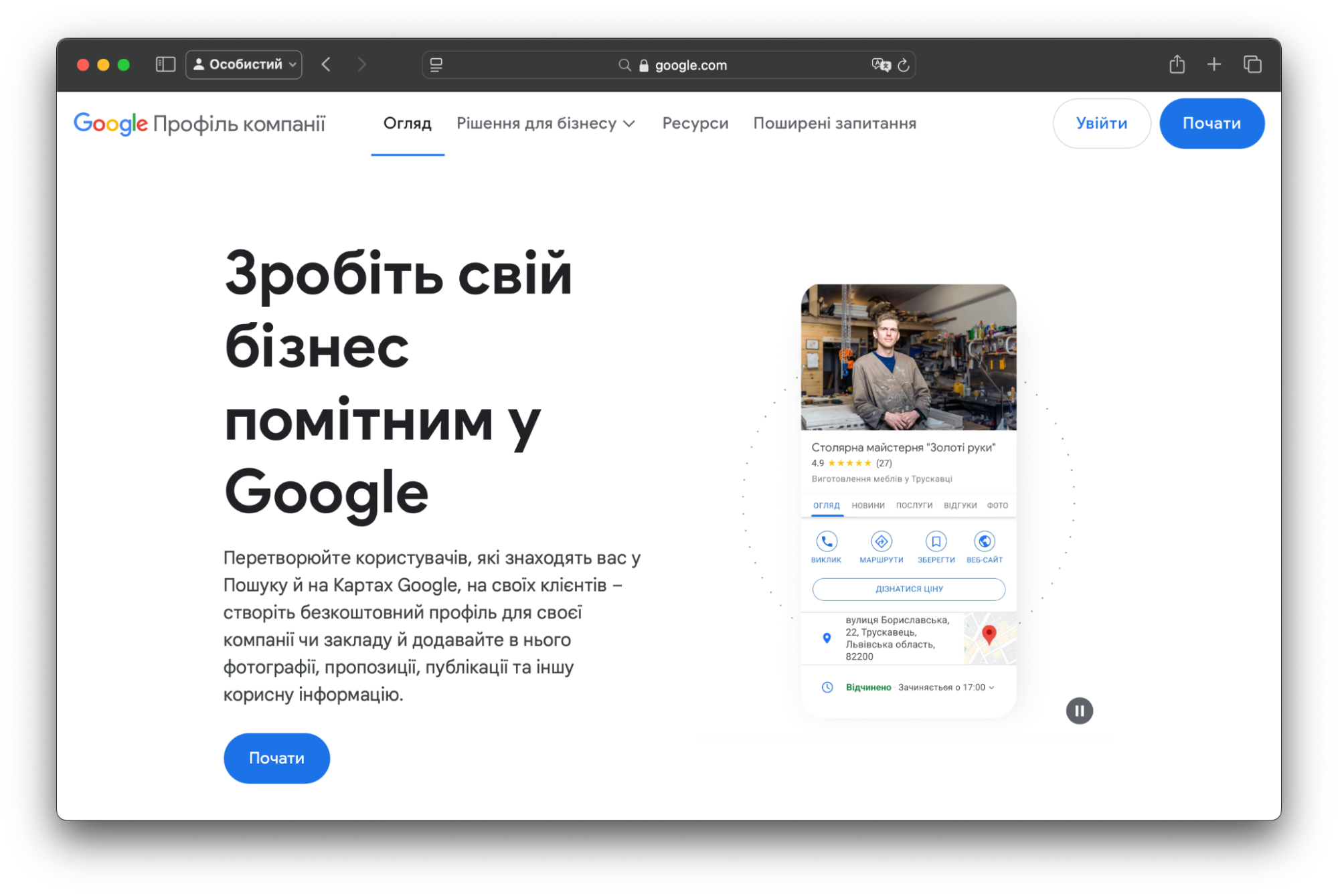Click the ДІЗНАТИСЯ ЦІНУ button

[908, 589]
